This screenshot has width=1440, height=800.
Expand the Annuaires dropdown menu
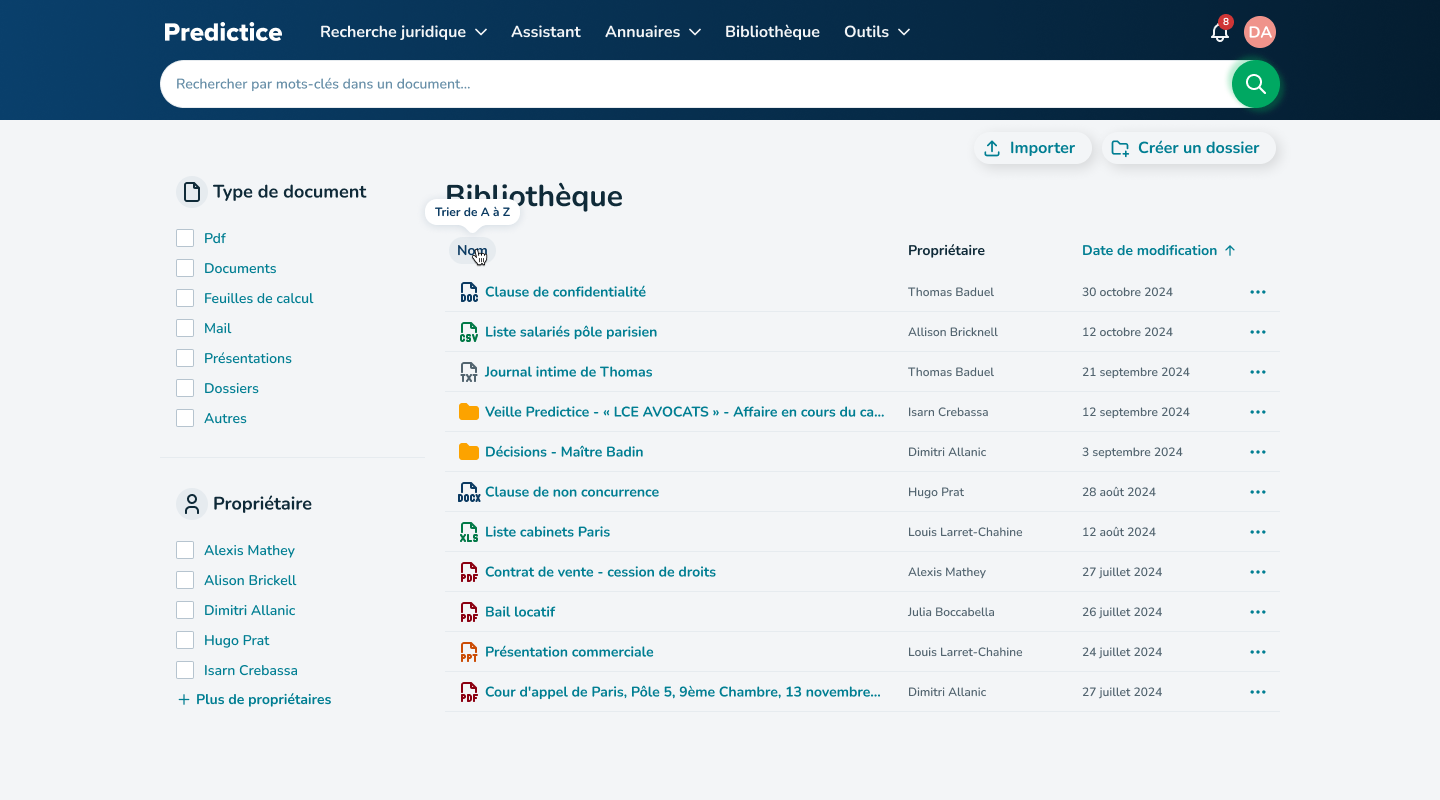point(653,32)
